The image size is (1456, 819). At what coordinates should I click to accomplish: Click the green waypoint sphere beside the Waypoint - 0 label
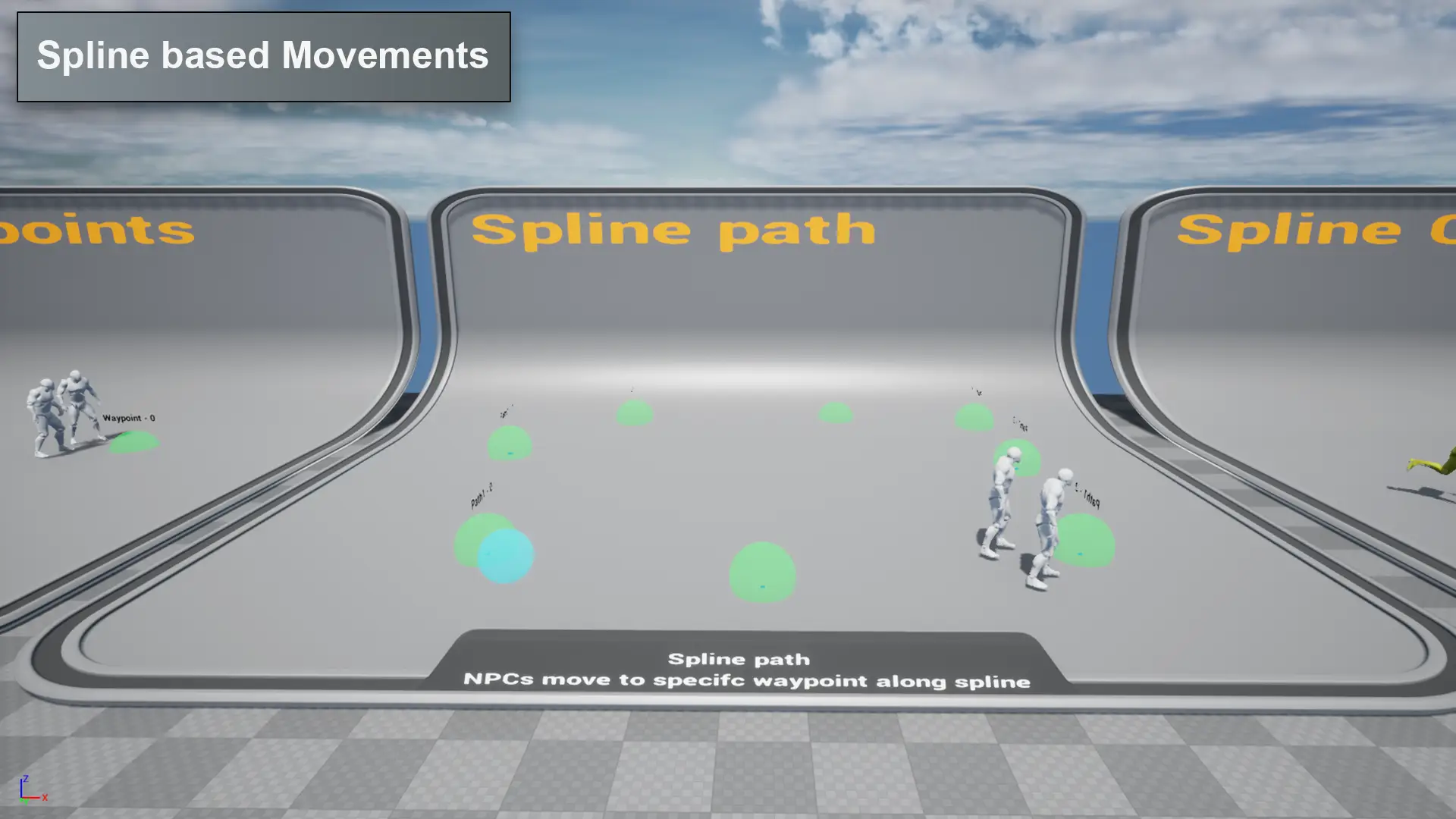(134, 442)
